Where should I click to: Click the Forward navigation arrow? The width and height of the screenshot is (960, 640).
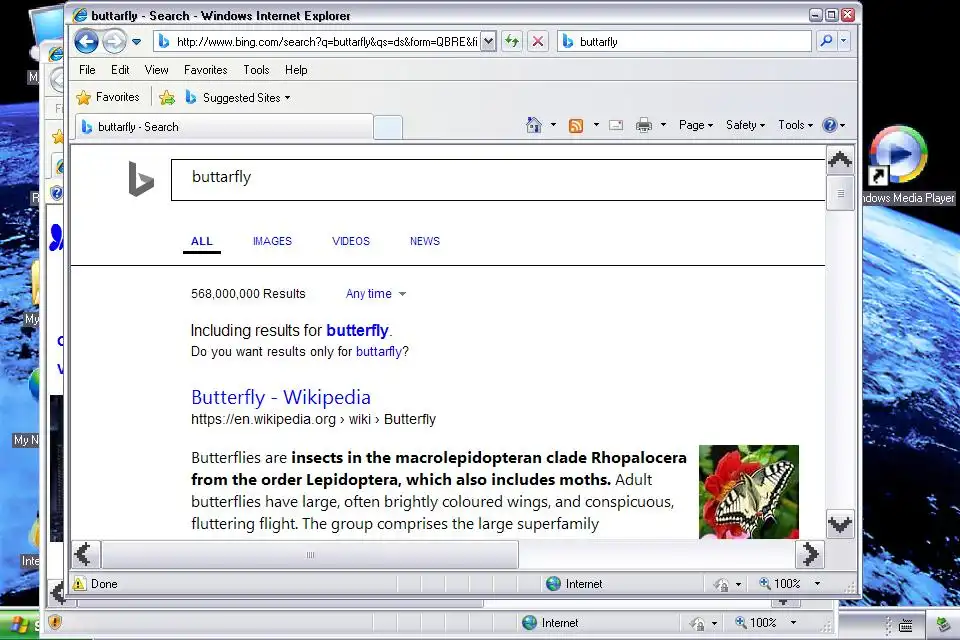point(114,42)
